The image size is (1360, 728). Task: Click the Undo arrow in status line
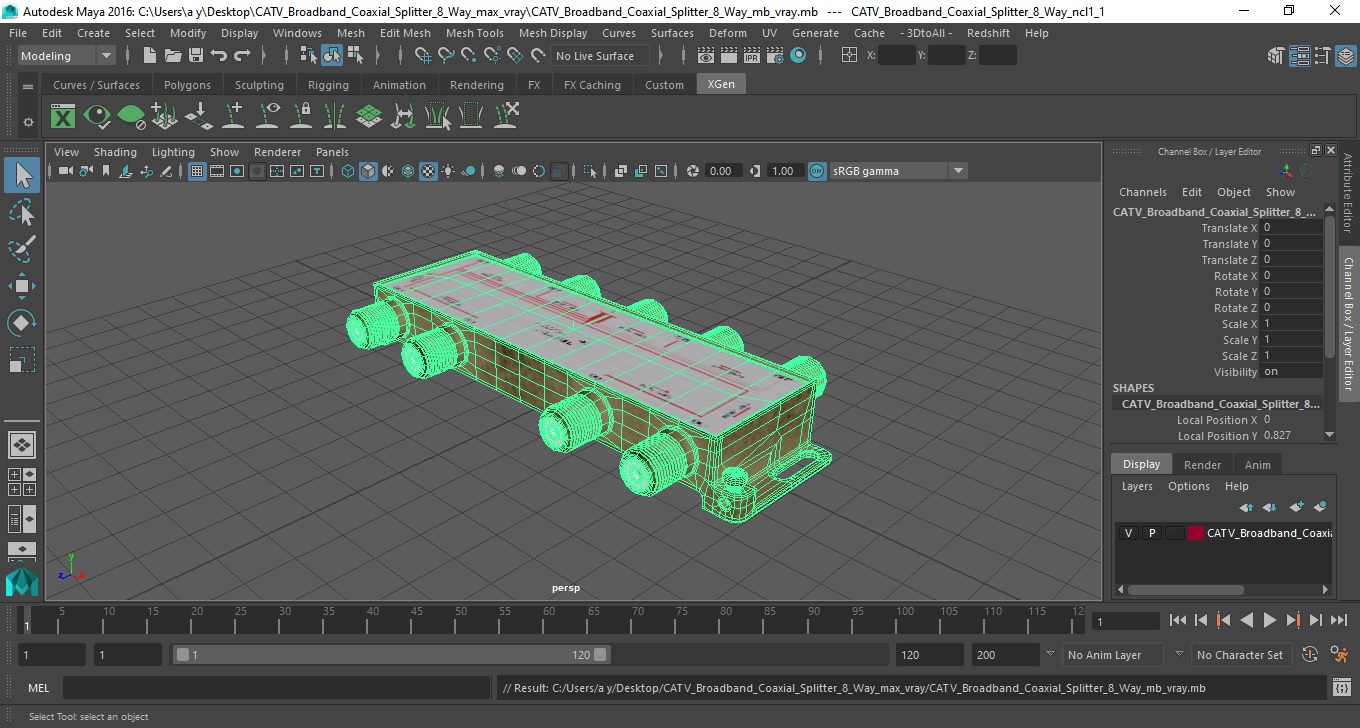click(x=219, y=56)
